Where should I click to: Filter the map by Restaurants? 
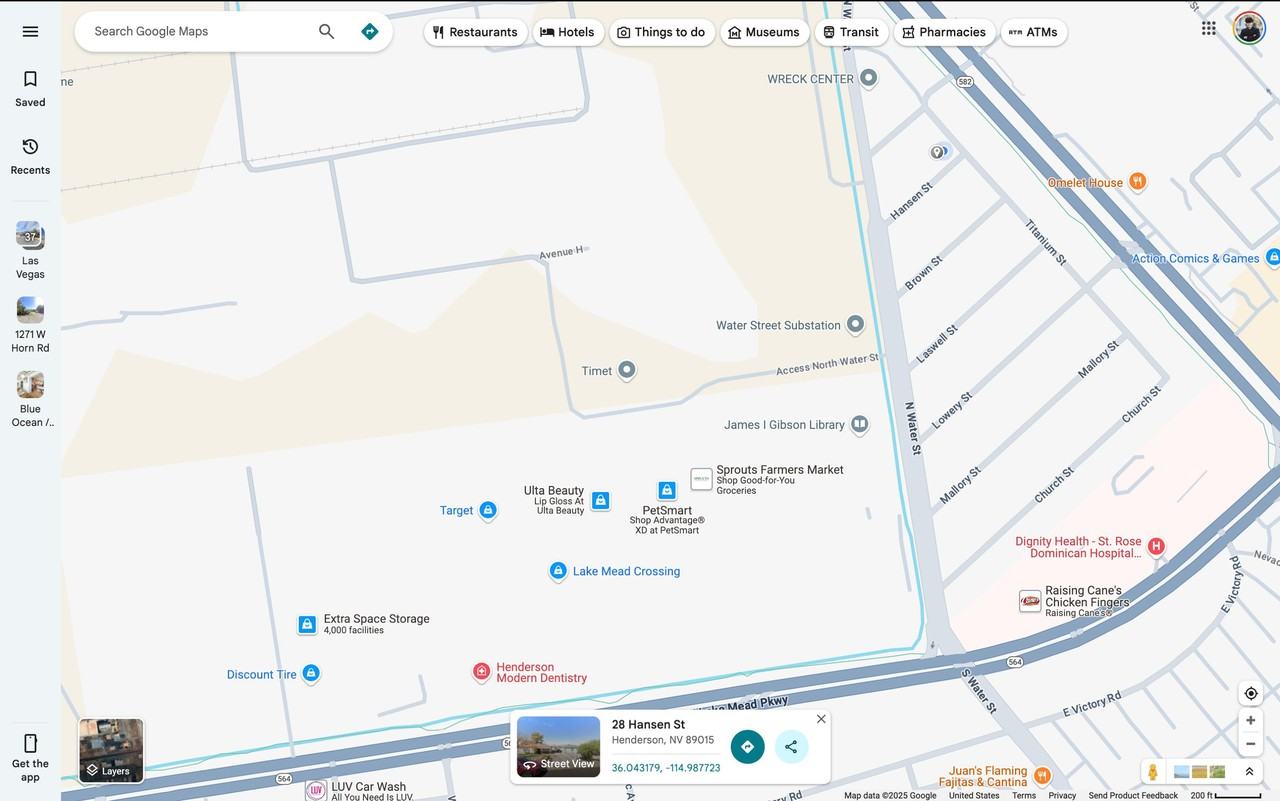pyautogui.click(x=475, y=32)
